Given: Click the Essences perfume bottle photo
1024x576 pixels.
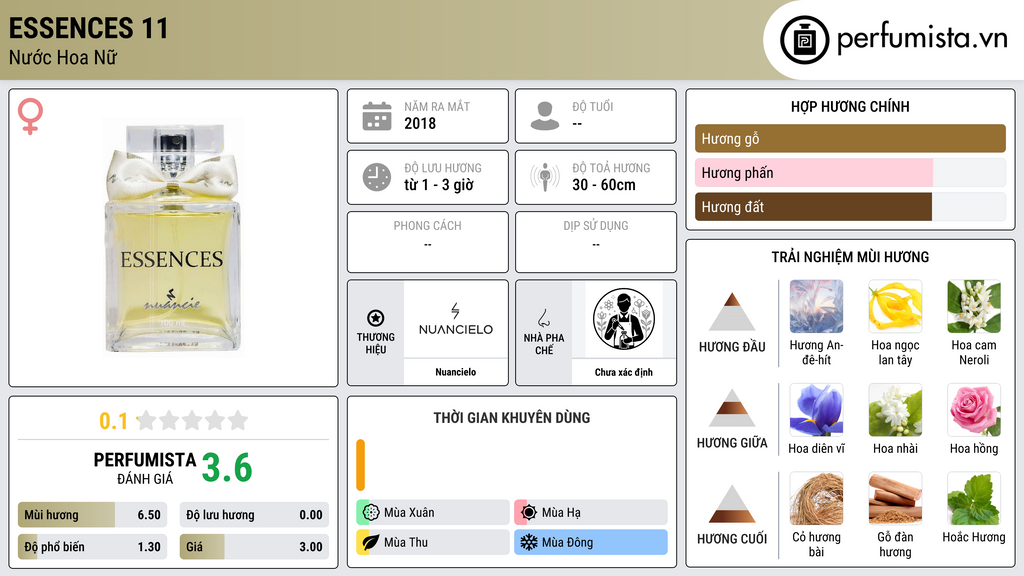Looking at the screenshot, I should tap(173, 238).
